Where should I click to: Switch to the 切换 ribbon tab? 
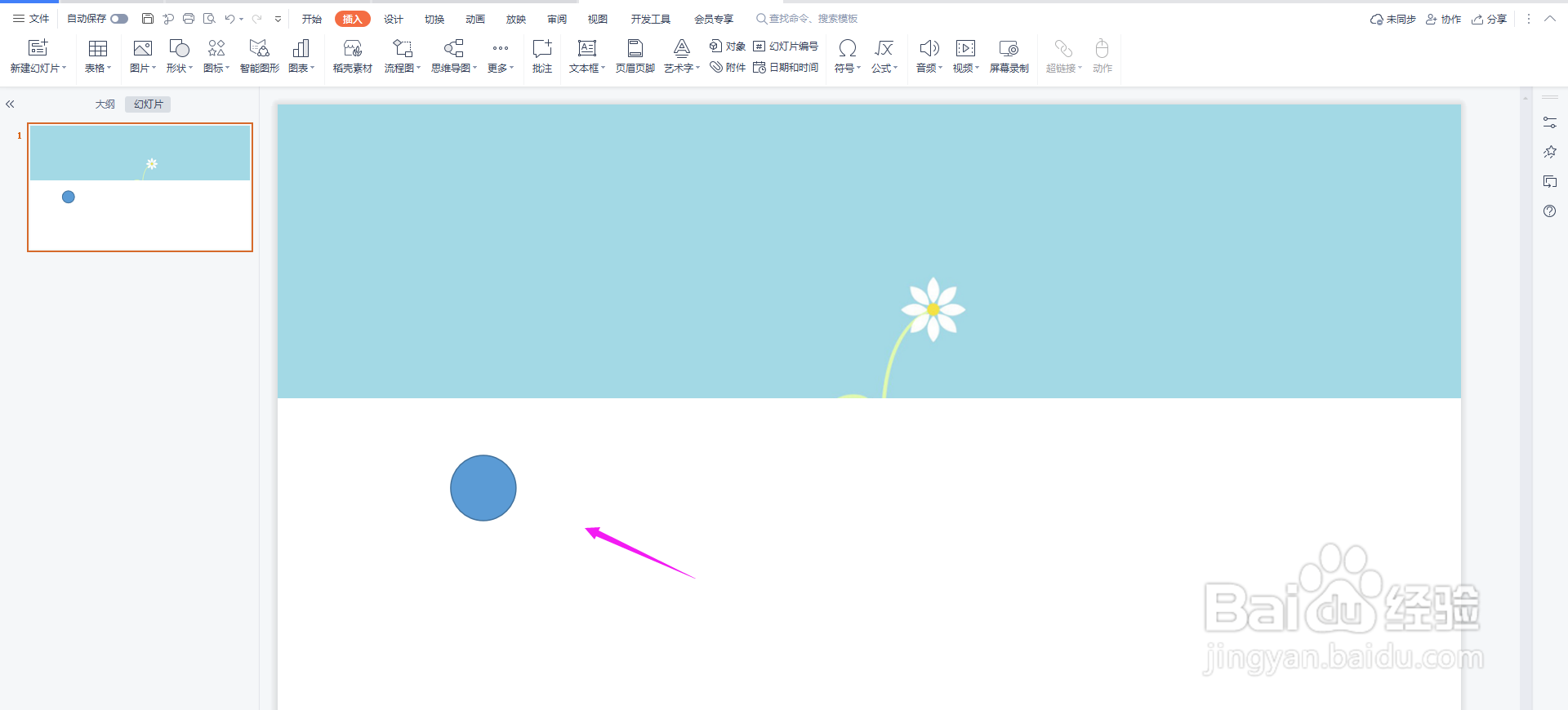tap(434, 19)
